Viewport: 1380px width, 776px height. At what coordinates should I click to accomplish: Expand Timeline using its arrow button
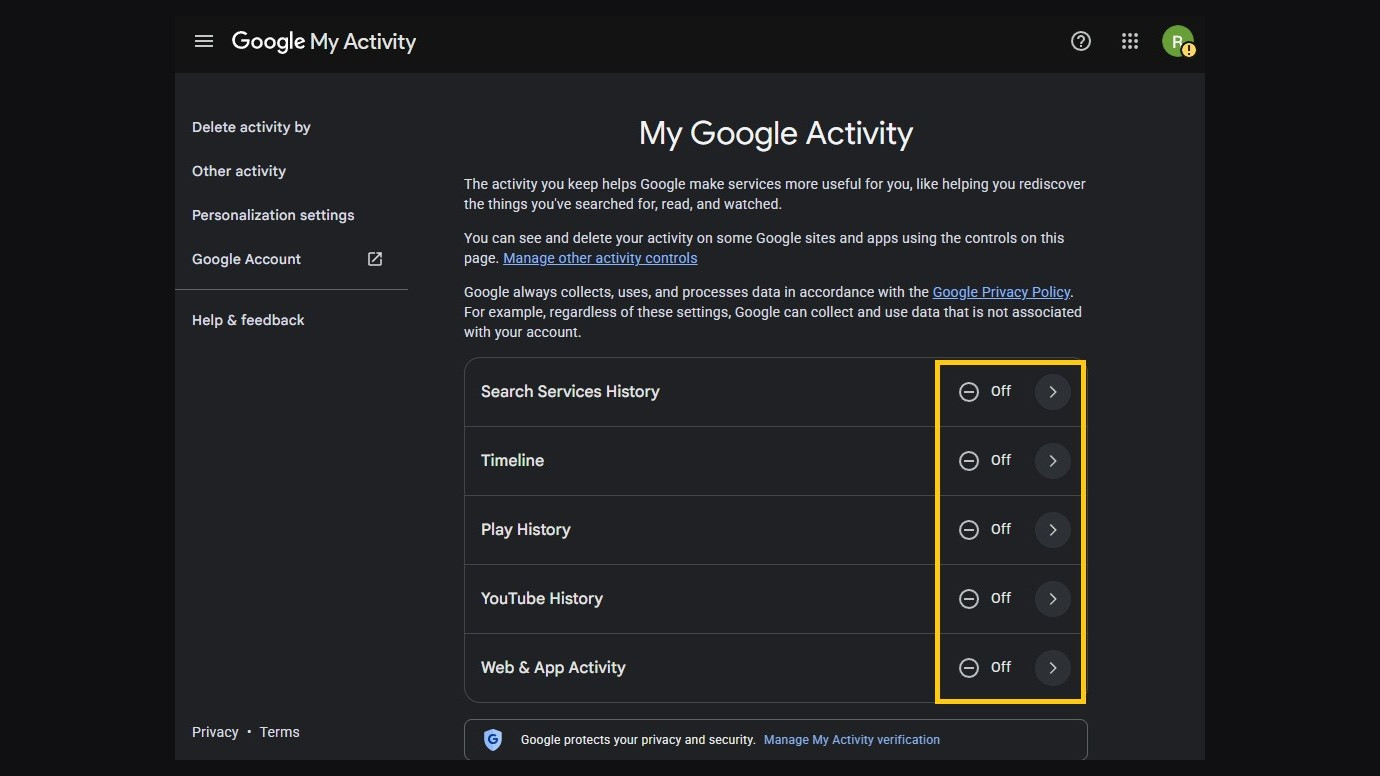(1053, 461)
